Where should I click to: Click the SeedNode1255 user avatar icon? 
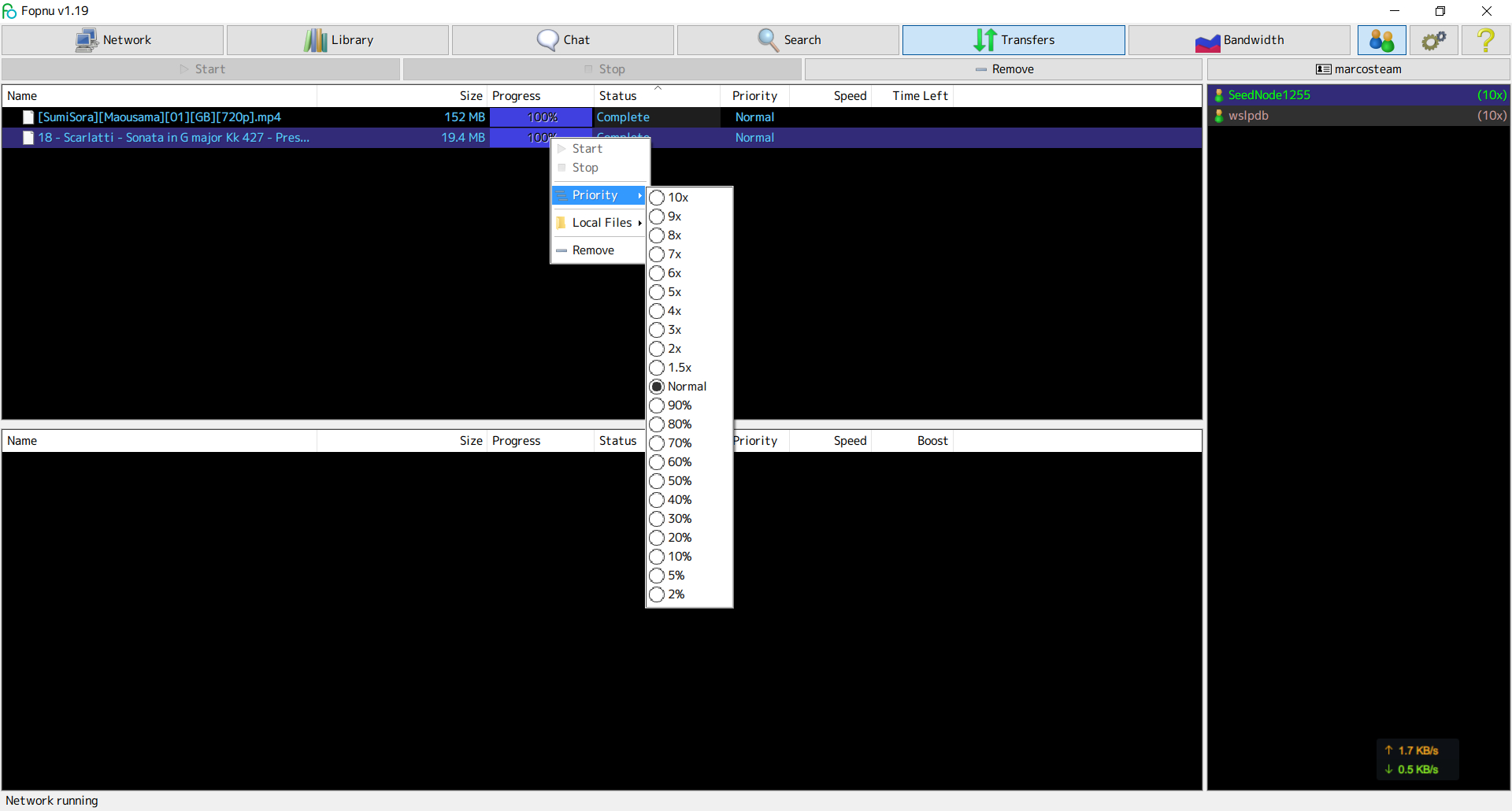[1219, 95]
